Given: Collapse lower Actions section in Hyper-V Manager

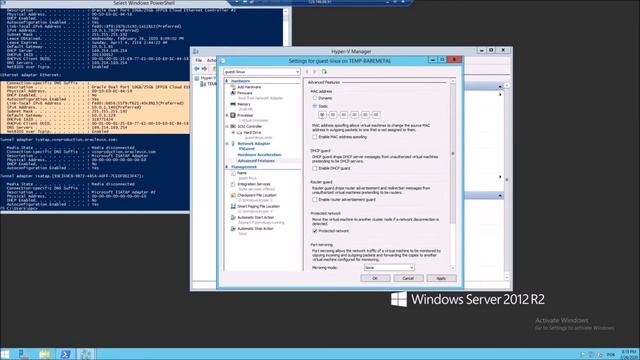Looking at the screenshot, I should click(x=500, y=196).
